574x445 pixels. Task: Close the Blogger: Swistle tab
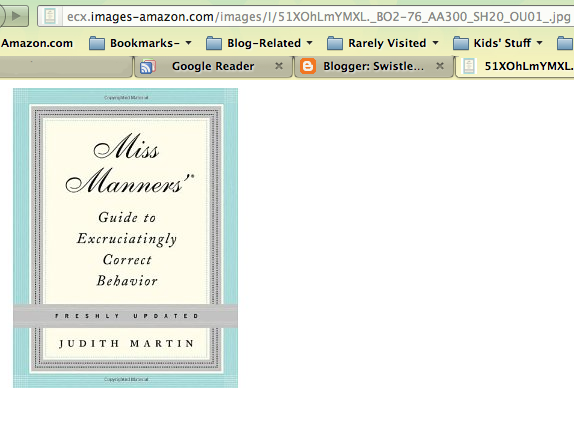click(440, 66)
